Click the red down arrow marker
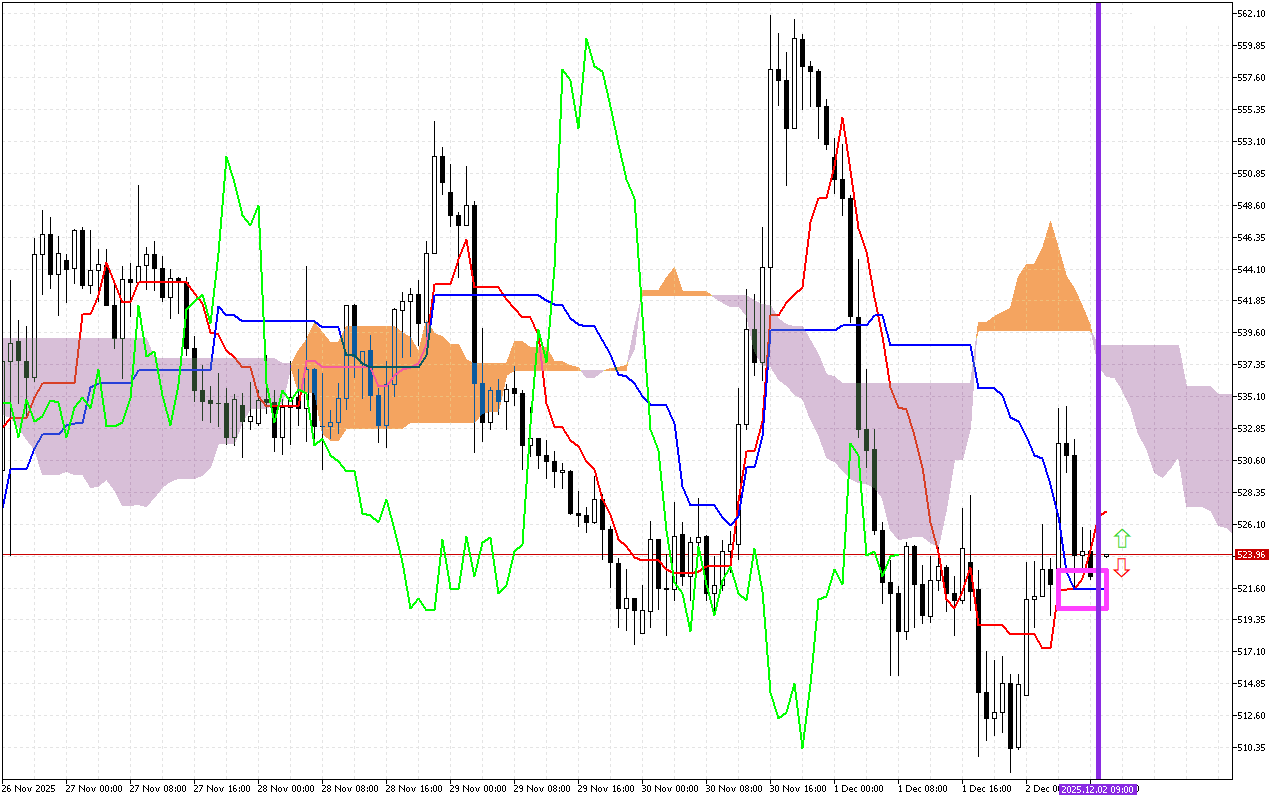The width and height of the screenshot is (1280, 800). point(1122,567)
